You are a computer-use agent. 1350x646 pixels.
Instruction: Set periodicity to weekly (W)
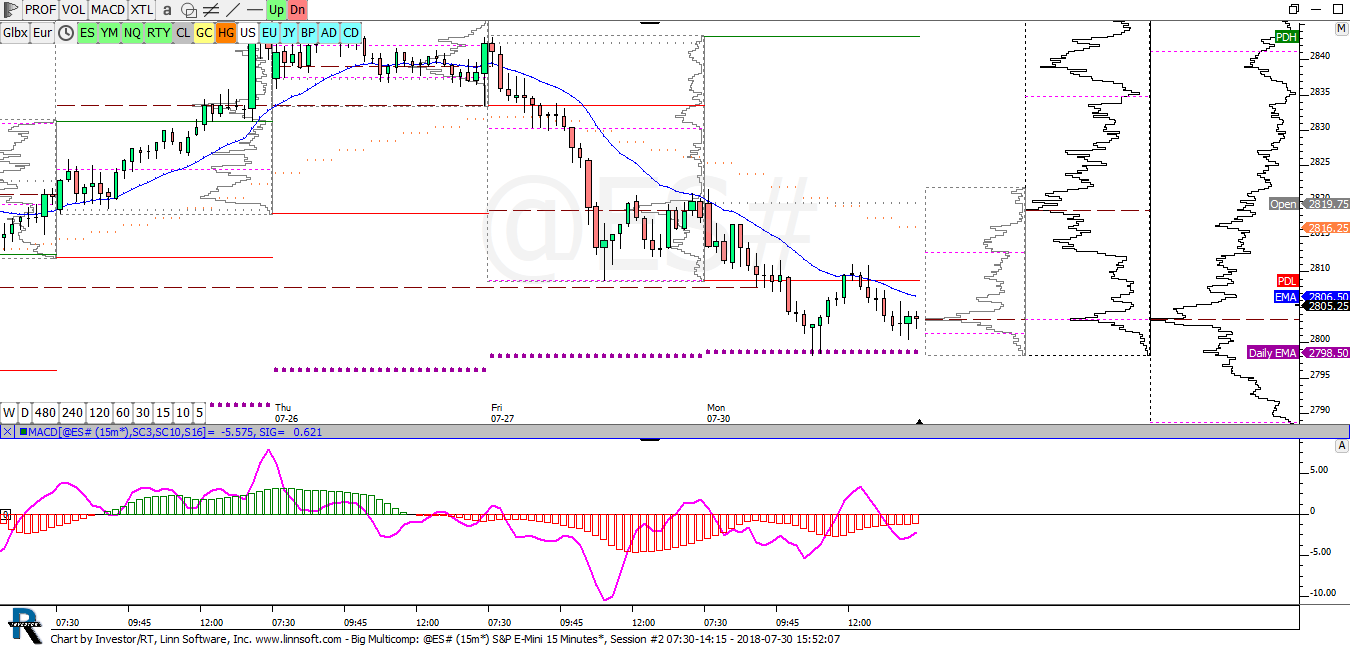pos(9,412)
